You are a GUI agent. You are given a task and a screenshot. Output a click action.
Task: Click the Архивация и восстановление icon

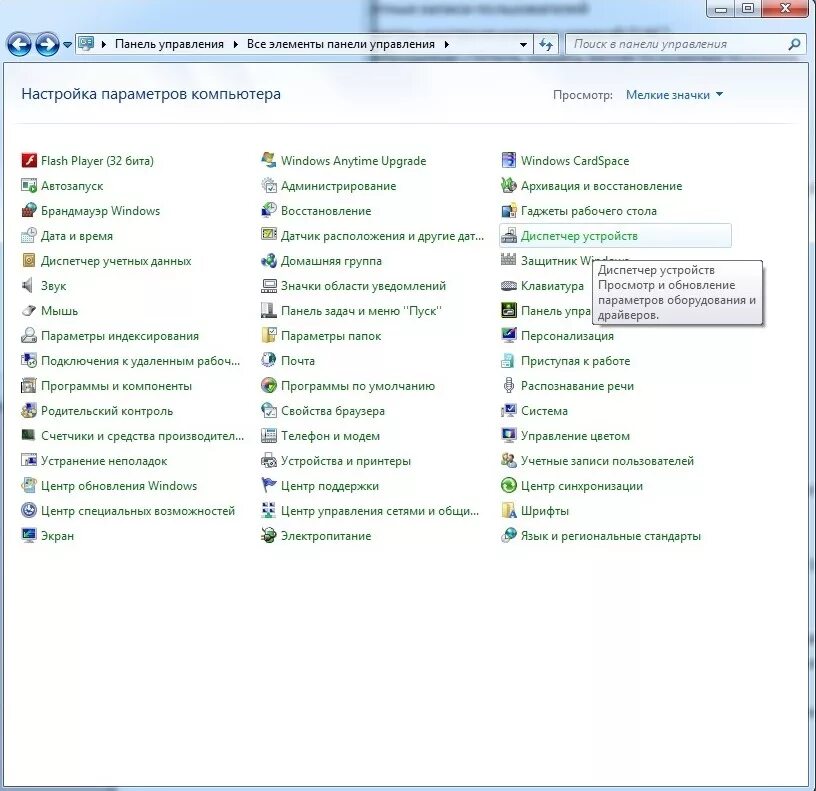508,185
